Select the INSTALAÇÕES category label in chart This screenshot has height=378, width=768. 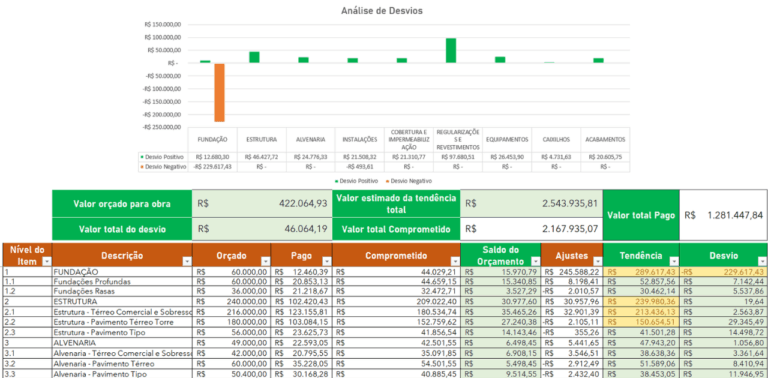coord(360,140)
